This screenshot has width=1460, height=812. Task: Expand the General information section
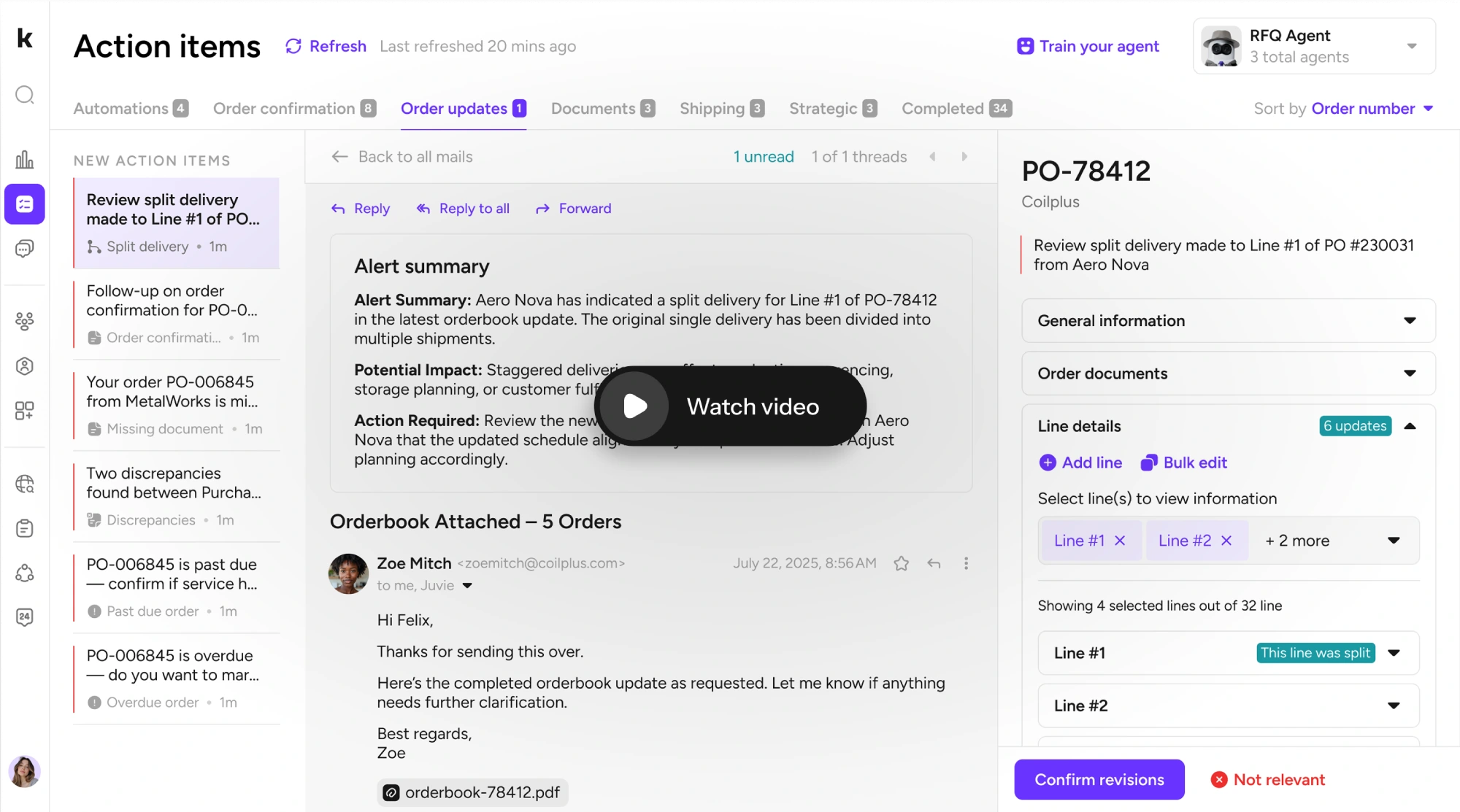[x=1228, y=321]
